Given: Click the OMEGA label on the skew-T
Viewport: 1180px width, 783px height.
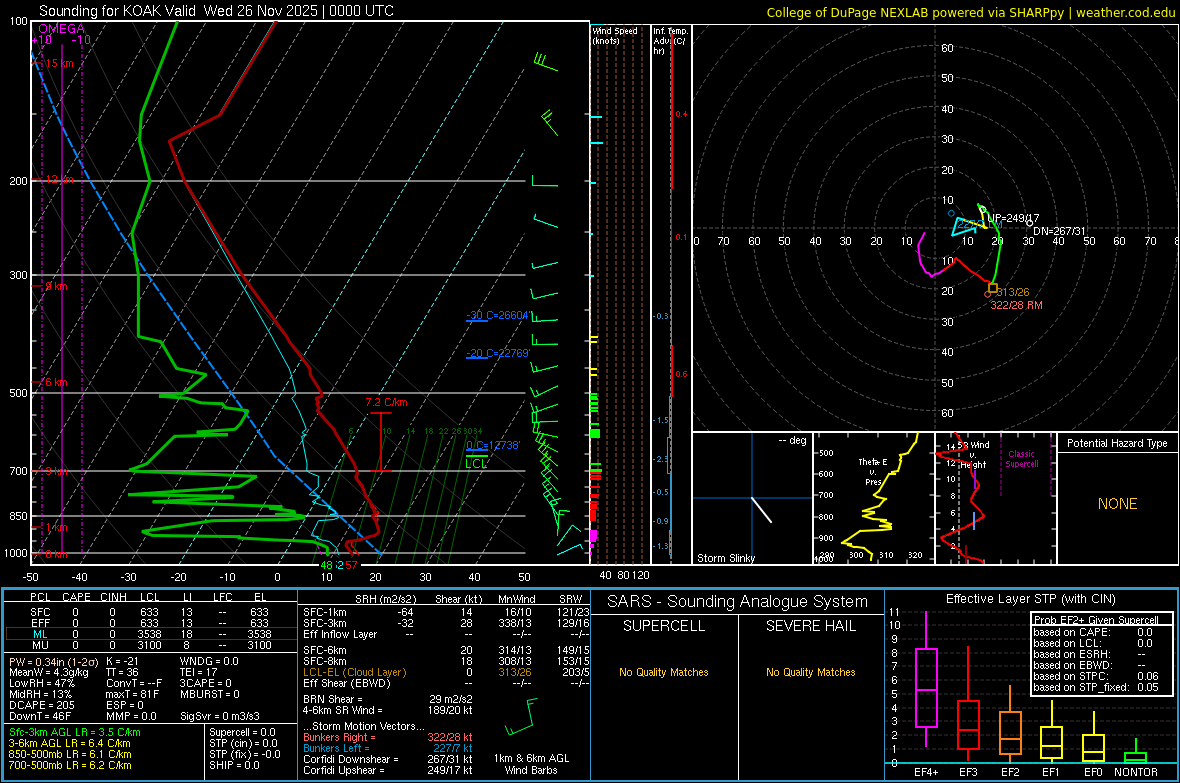Looking at the screenshot, I should 61,29.
